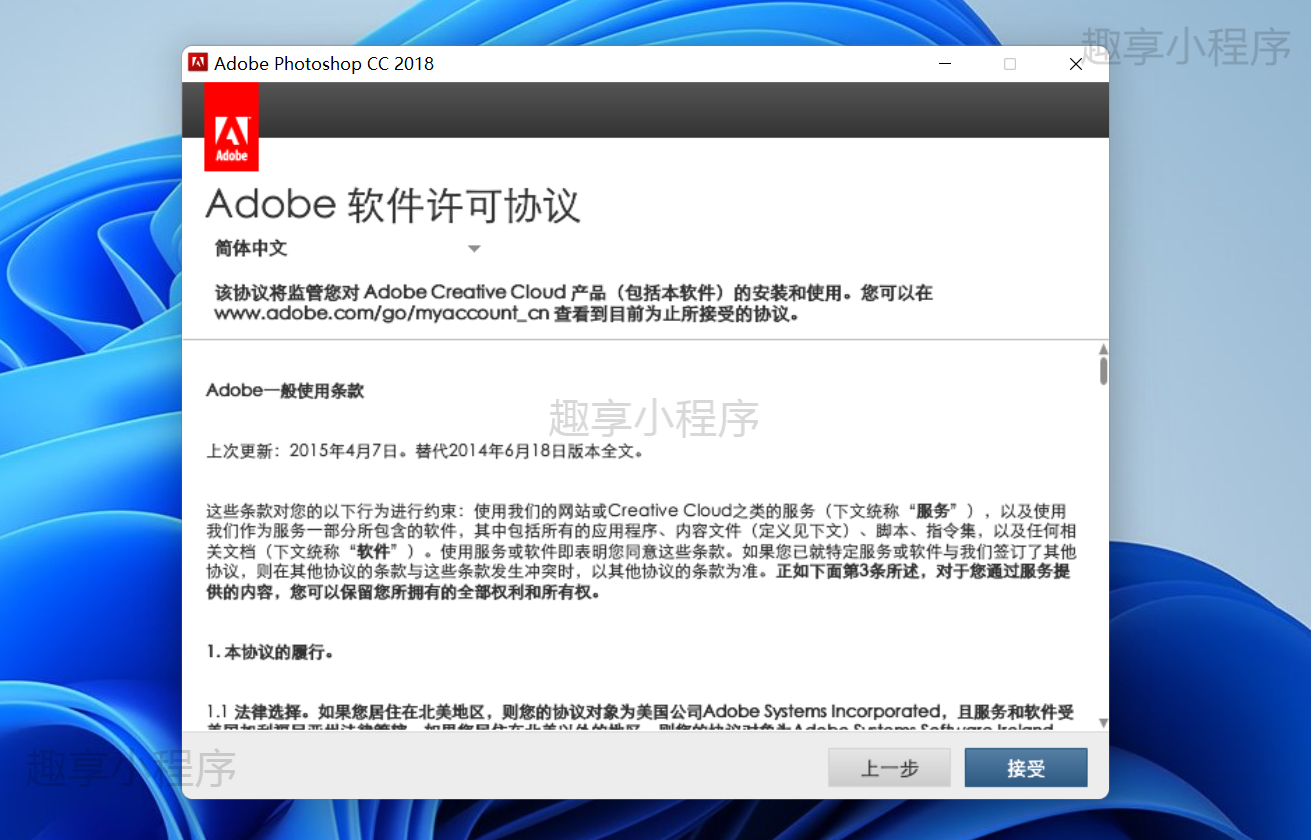Close the Adobe Photoshop CC 2018 installer window
1311x840 pixels.
click(1076, 63)
